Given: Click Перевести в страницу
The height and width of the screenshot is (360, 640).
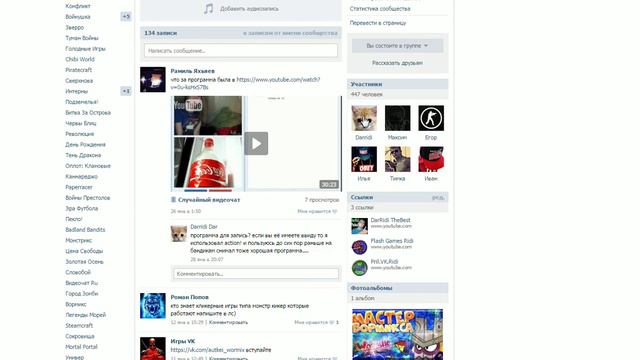Looking at the screenshot, I should point(378,23).
